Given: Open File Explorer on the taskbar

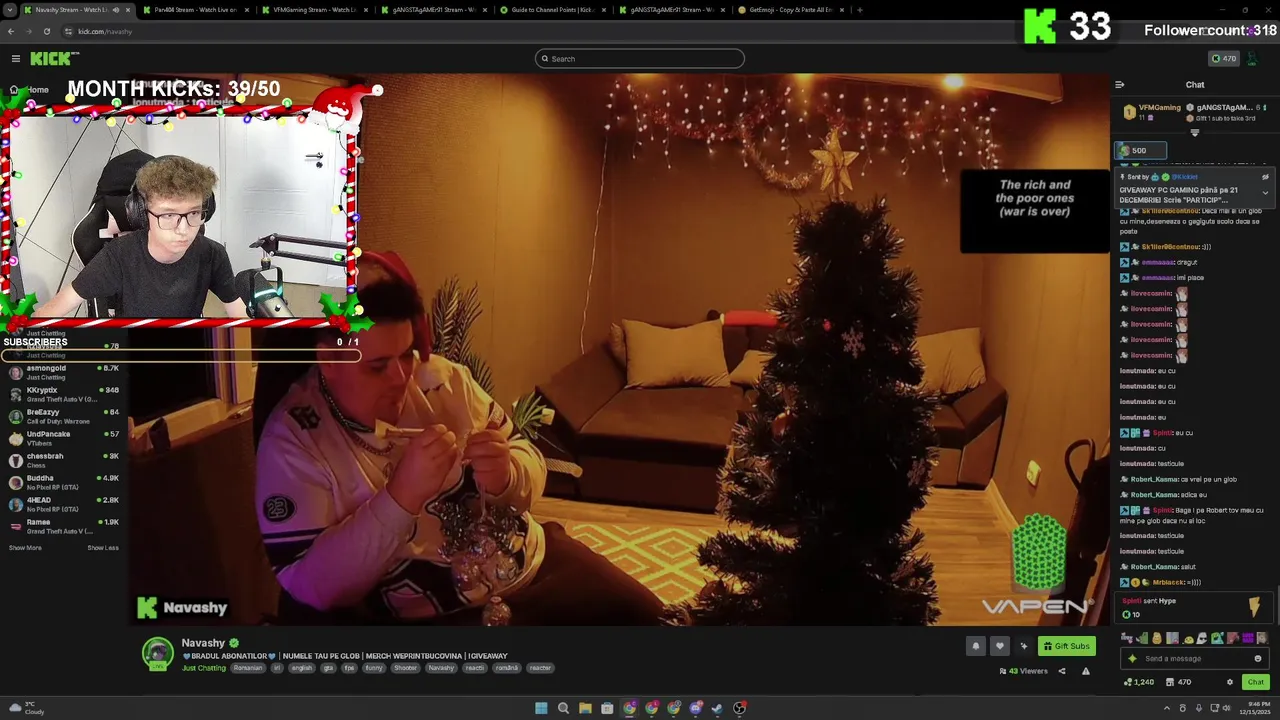Looking at the screenshot, I should click(585, 708).
